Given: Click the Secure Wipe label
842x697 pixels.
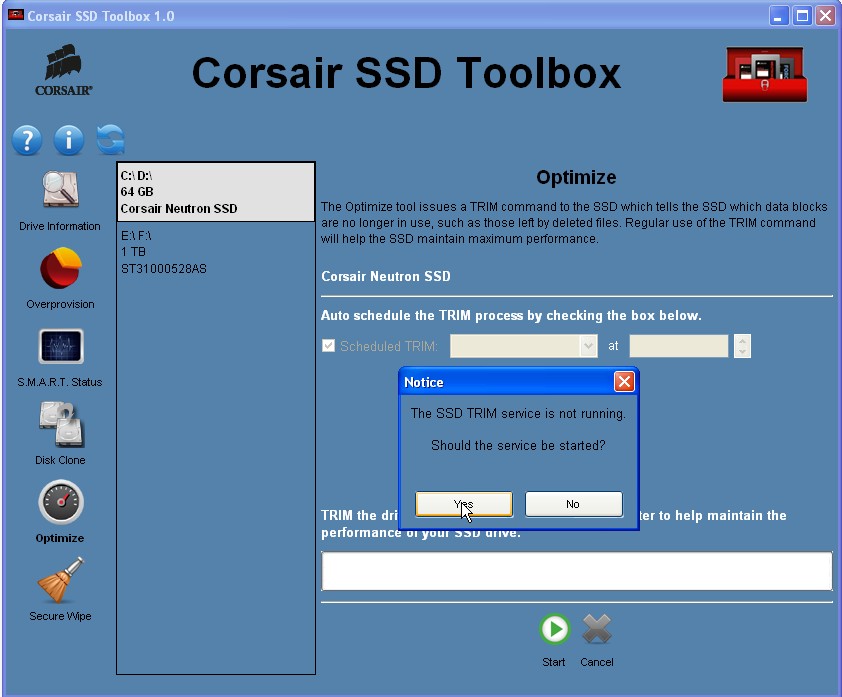Looking at the screenshot, I should [x=60, y=616].
